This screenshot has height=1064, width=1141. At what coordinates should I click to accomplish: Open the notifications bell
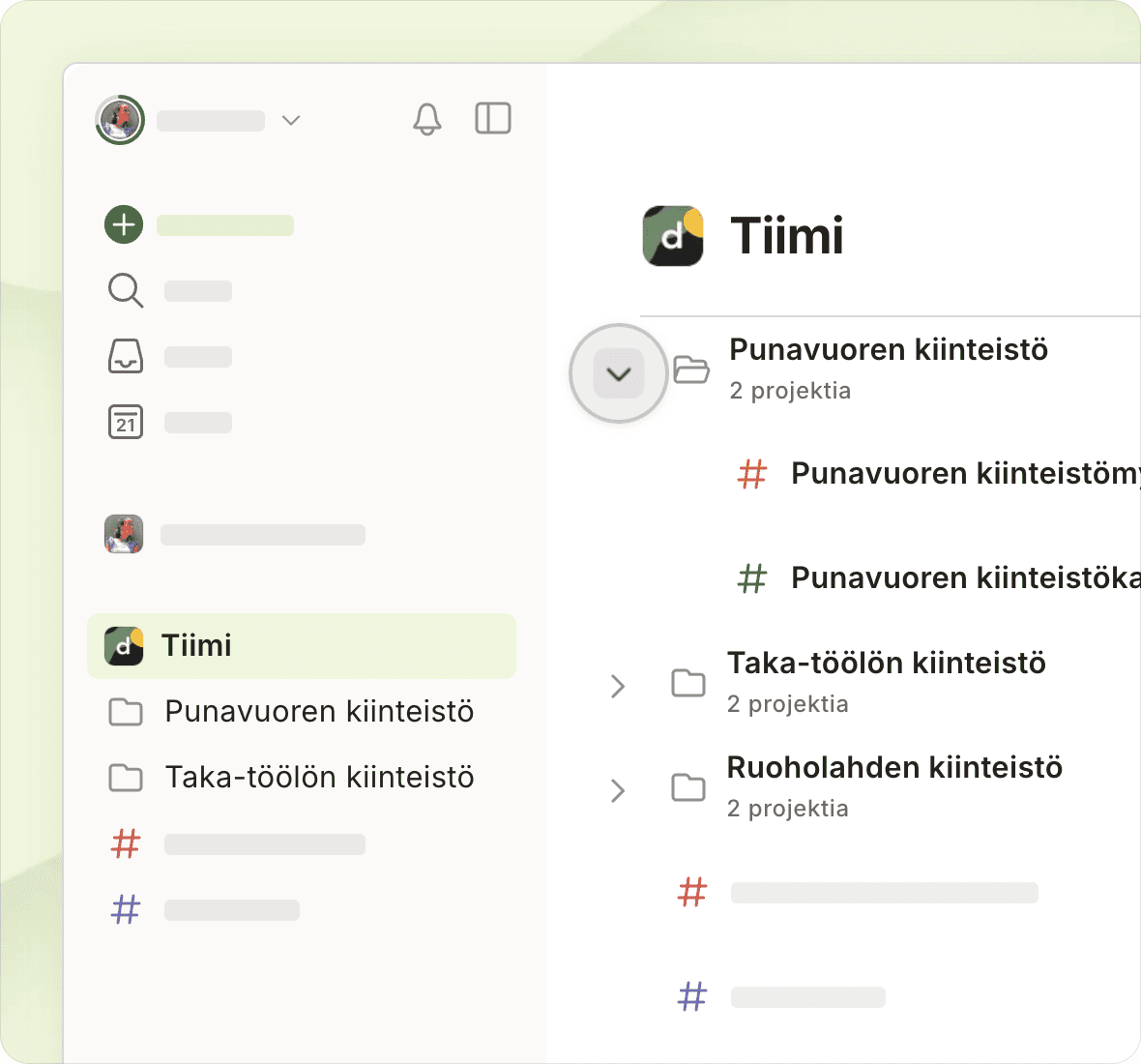pos(426,119)
